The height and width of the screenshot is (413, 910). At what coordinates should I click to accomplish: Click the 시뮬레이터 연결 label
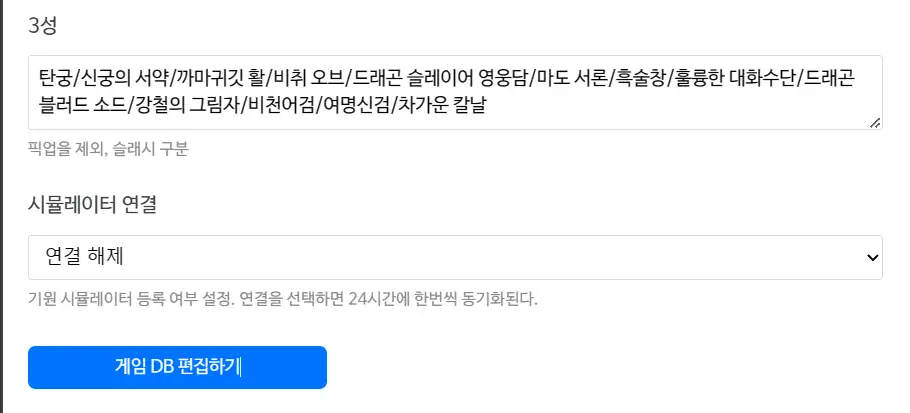(x=93, y=205)
